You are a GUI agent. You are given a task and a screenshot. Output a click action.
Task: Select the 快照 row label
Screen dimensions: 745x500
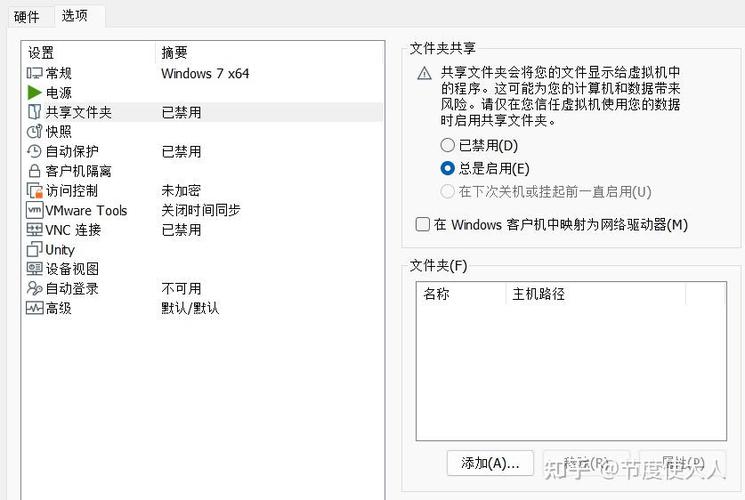click(59, 132)
